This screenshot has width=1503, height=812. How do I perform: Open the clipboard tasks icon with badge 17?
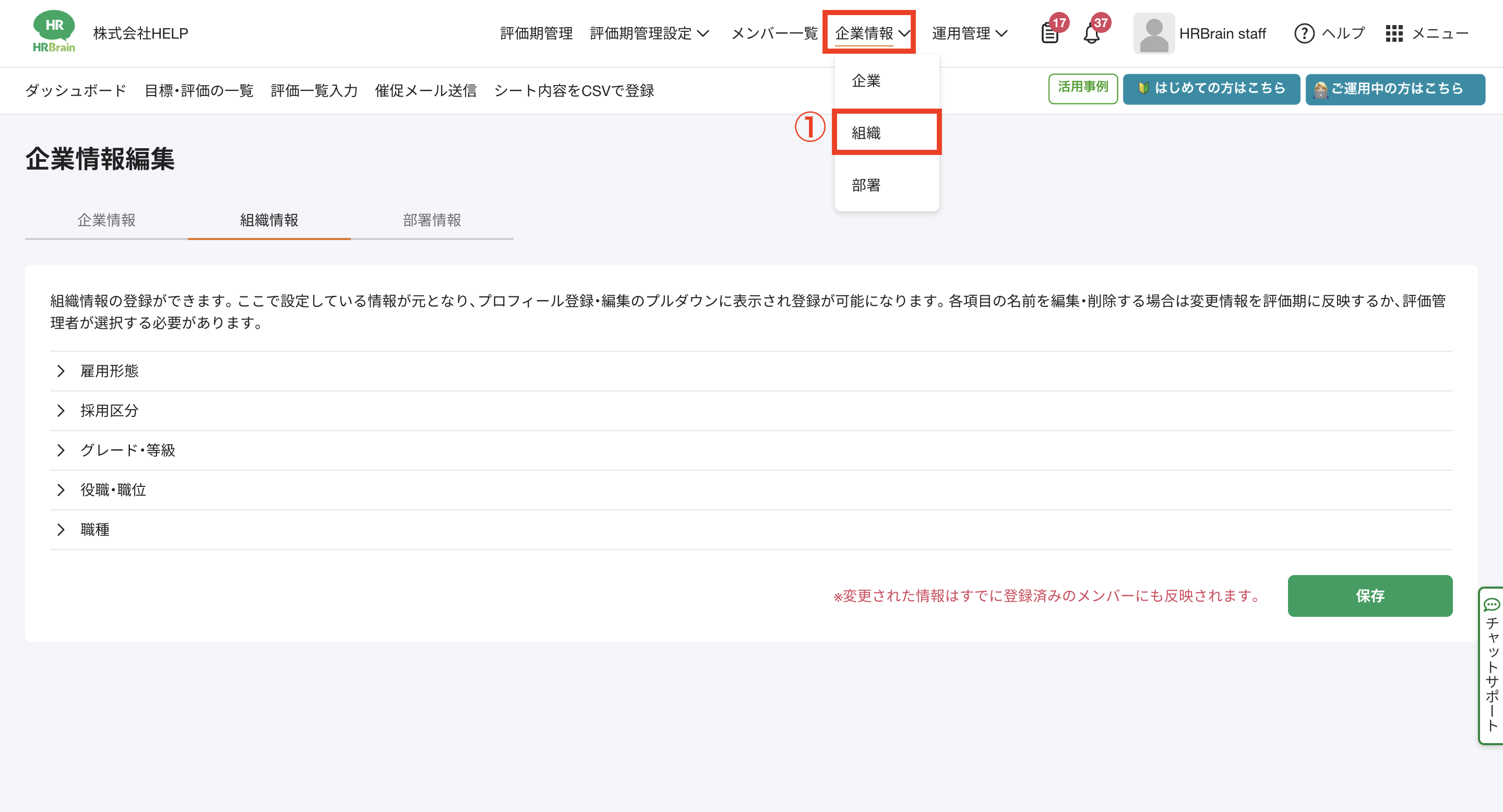coord(1049,34)
